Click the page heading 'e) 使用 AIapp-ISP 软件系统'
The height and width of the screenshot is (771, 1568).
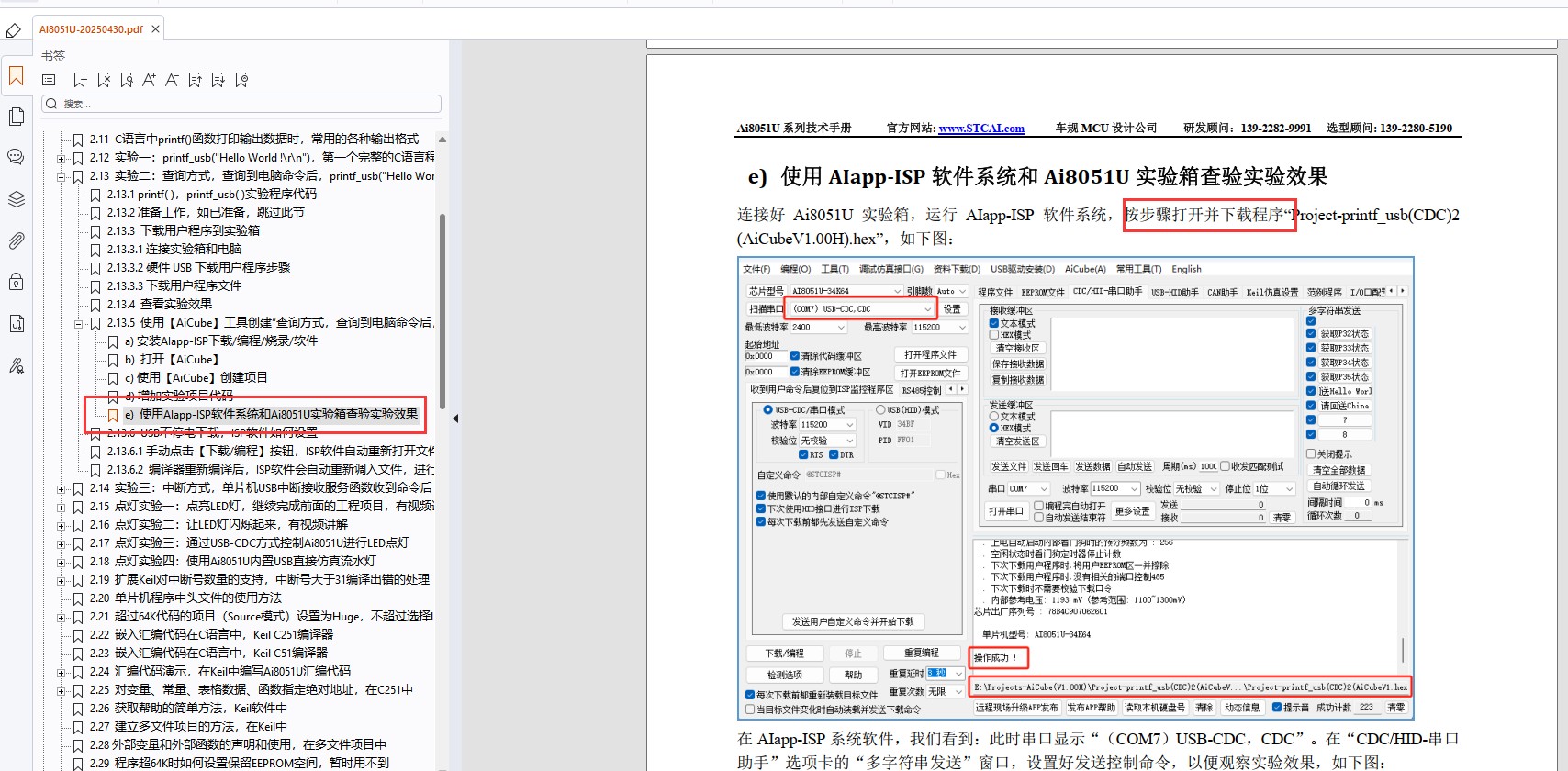(1037, 177)
